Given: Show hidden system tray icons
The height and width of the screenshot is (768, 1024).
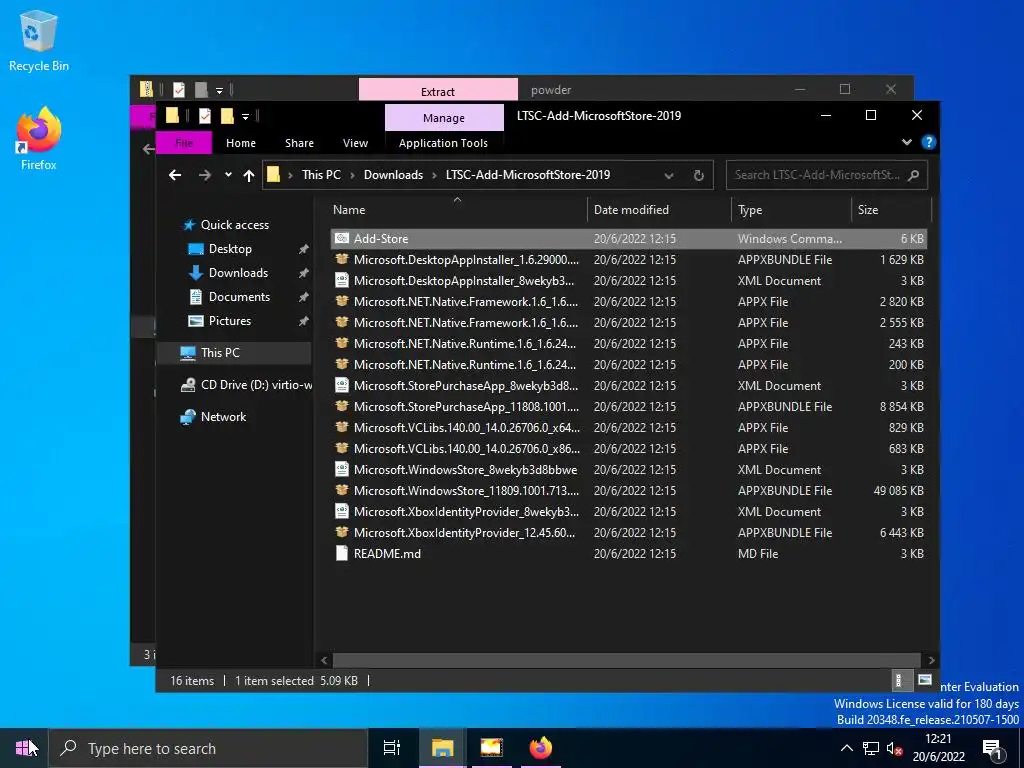Looking at the screenshot, I should pos(846,748).
